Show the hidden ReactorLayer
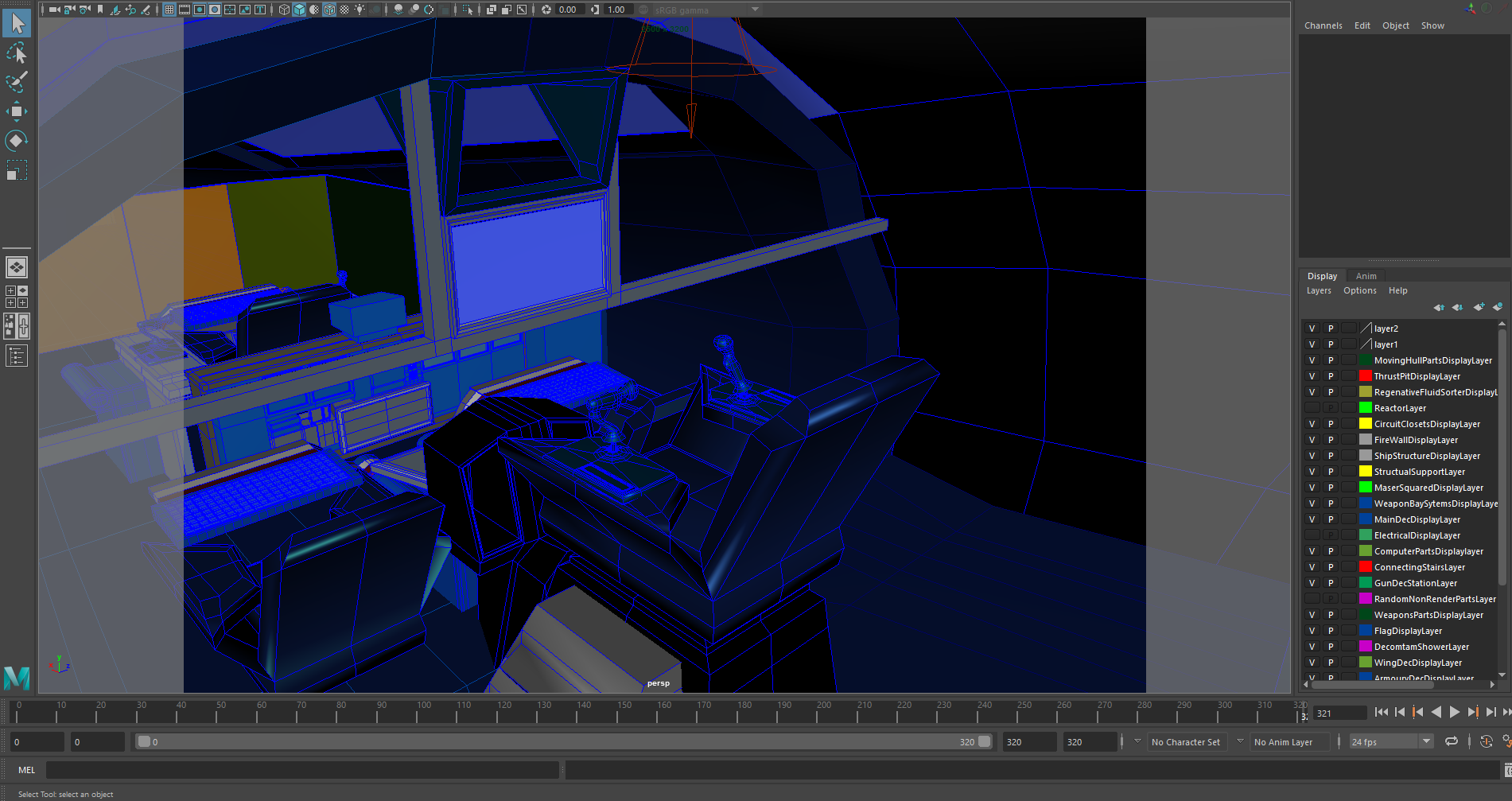The image size is (1512, 801). 1312,408
